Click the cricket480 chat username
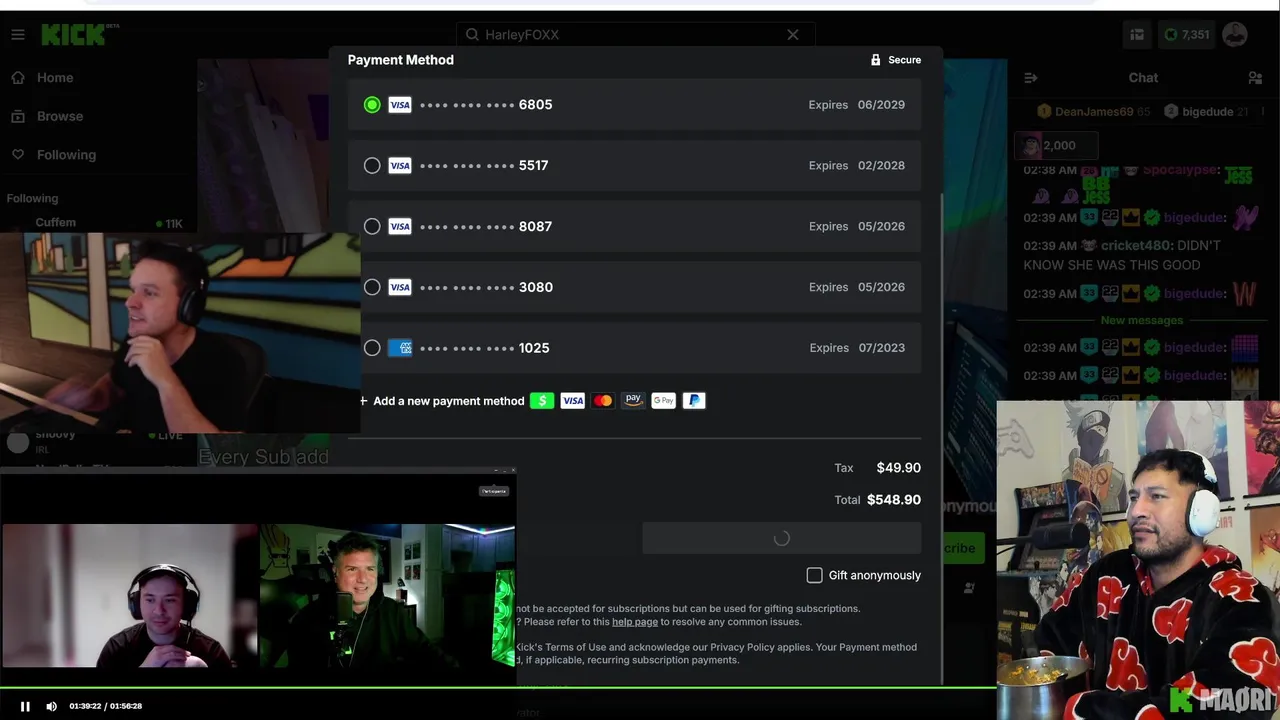 tap(1135, 245)
